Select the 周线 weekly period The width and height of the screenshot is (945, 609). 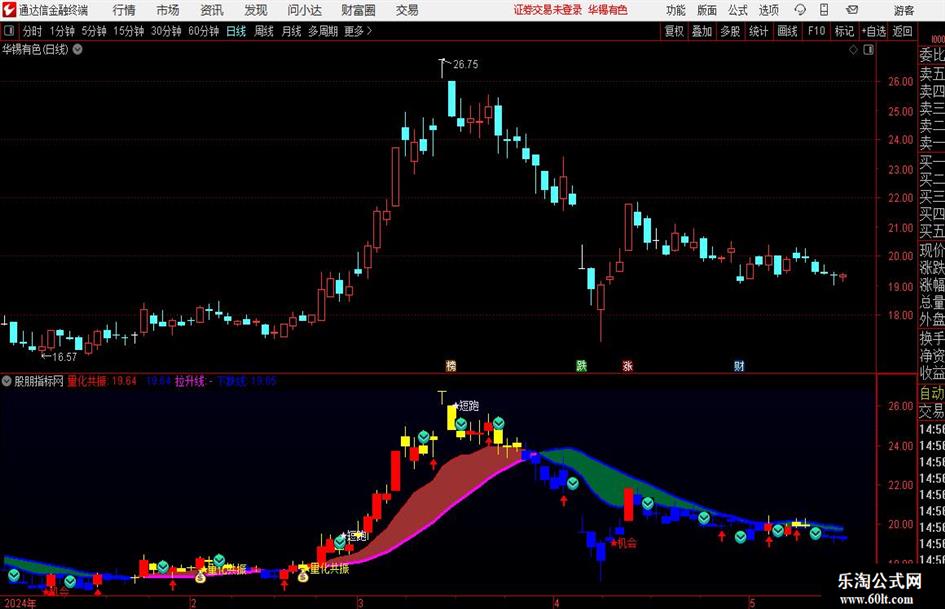pyautogui.click(x=263, y=31)
